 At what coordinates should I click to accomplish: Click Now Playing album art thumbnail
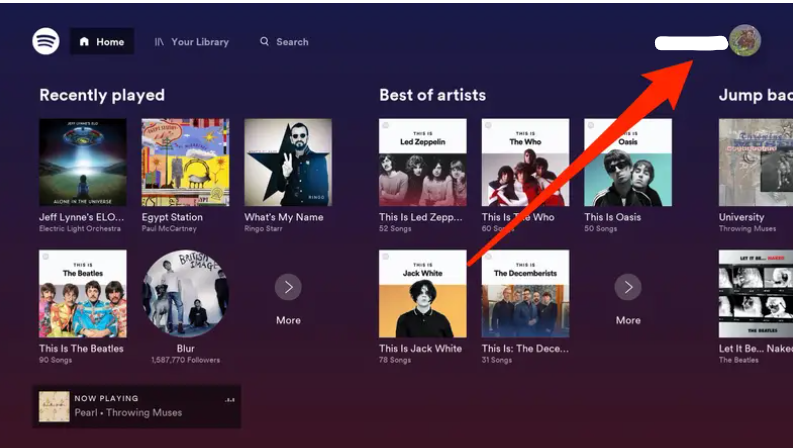[54, 407]
